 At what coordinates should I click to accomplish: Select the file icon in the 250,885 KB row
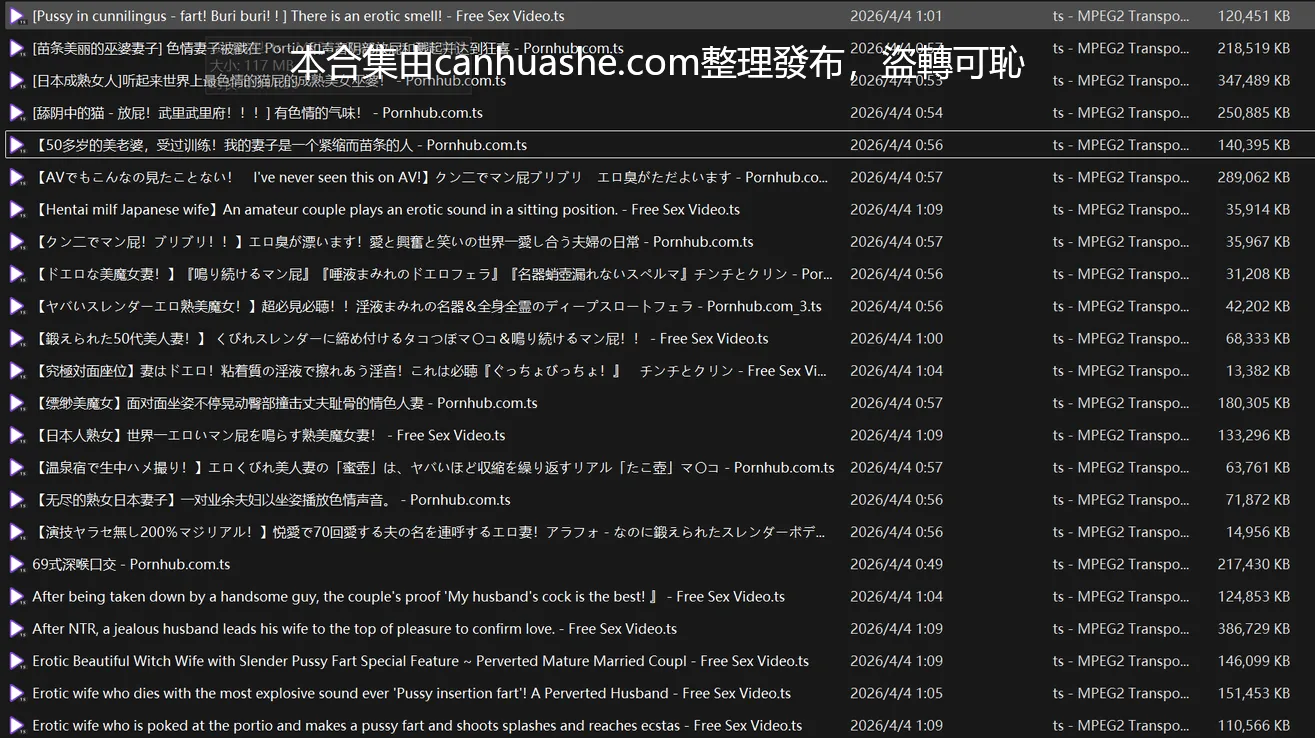[x=17, y=113]
